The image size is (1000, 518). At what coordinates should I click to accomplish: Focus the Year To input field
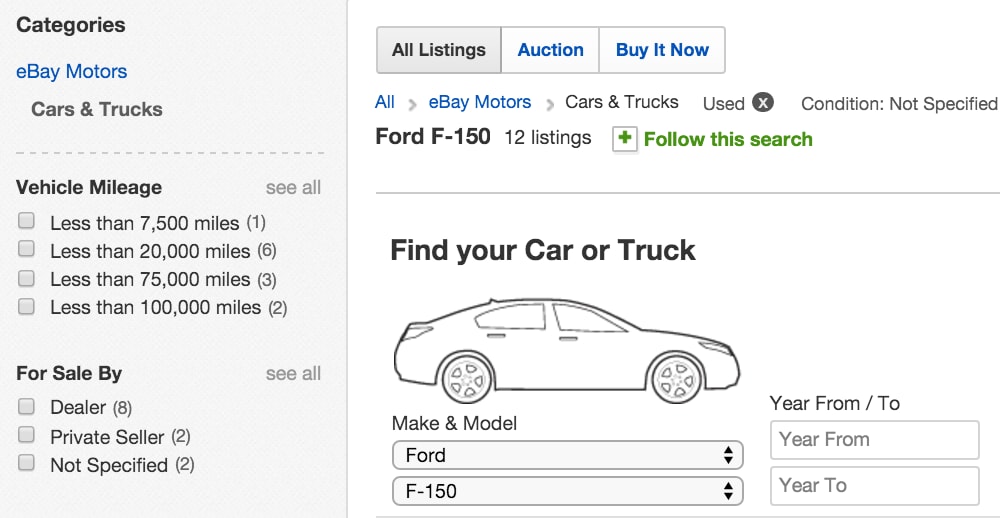tap(874, 485)
